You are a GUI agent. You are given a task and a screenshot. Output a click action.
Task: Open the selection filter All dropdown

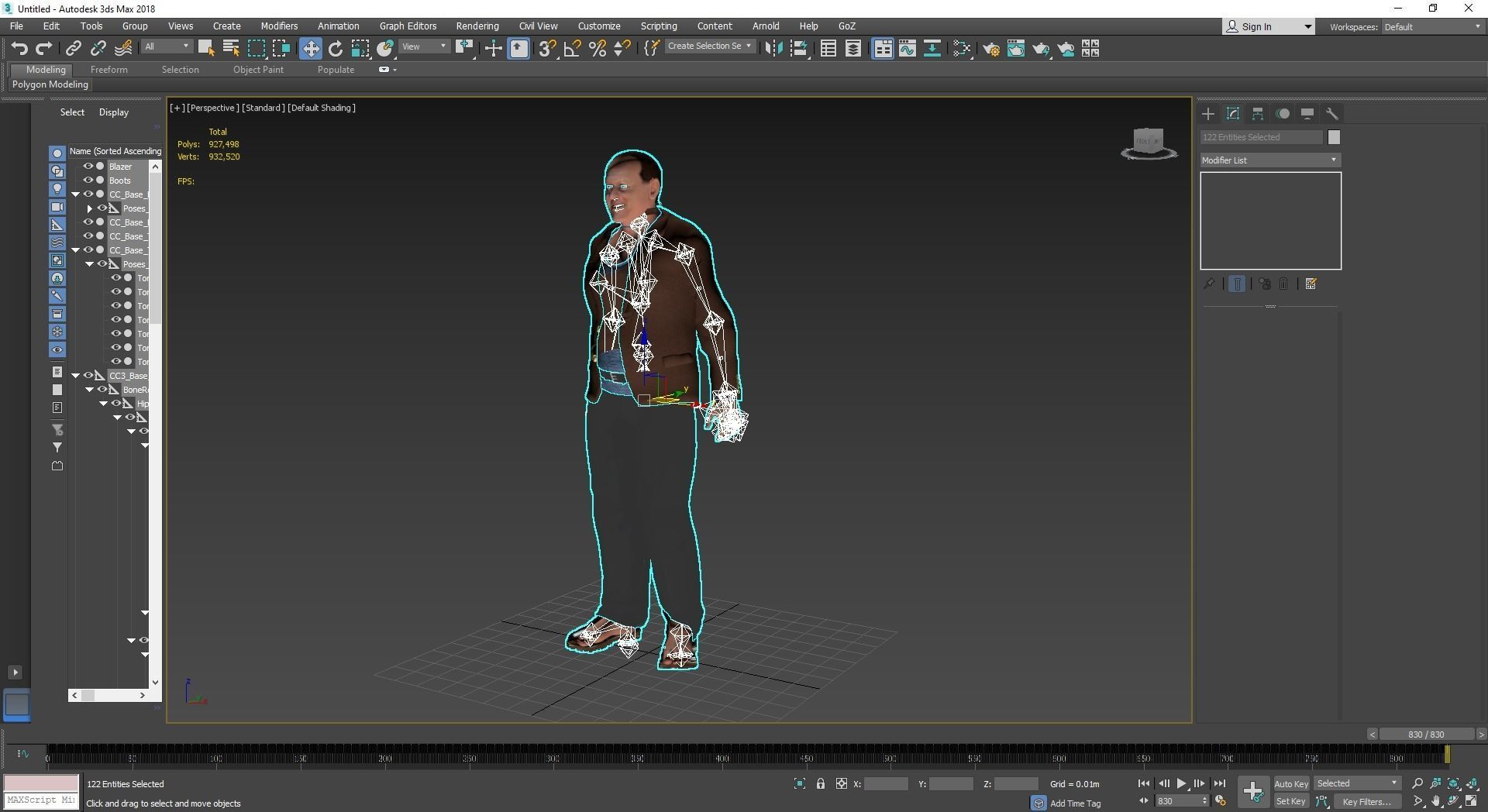(x=167, y=46)
